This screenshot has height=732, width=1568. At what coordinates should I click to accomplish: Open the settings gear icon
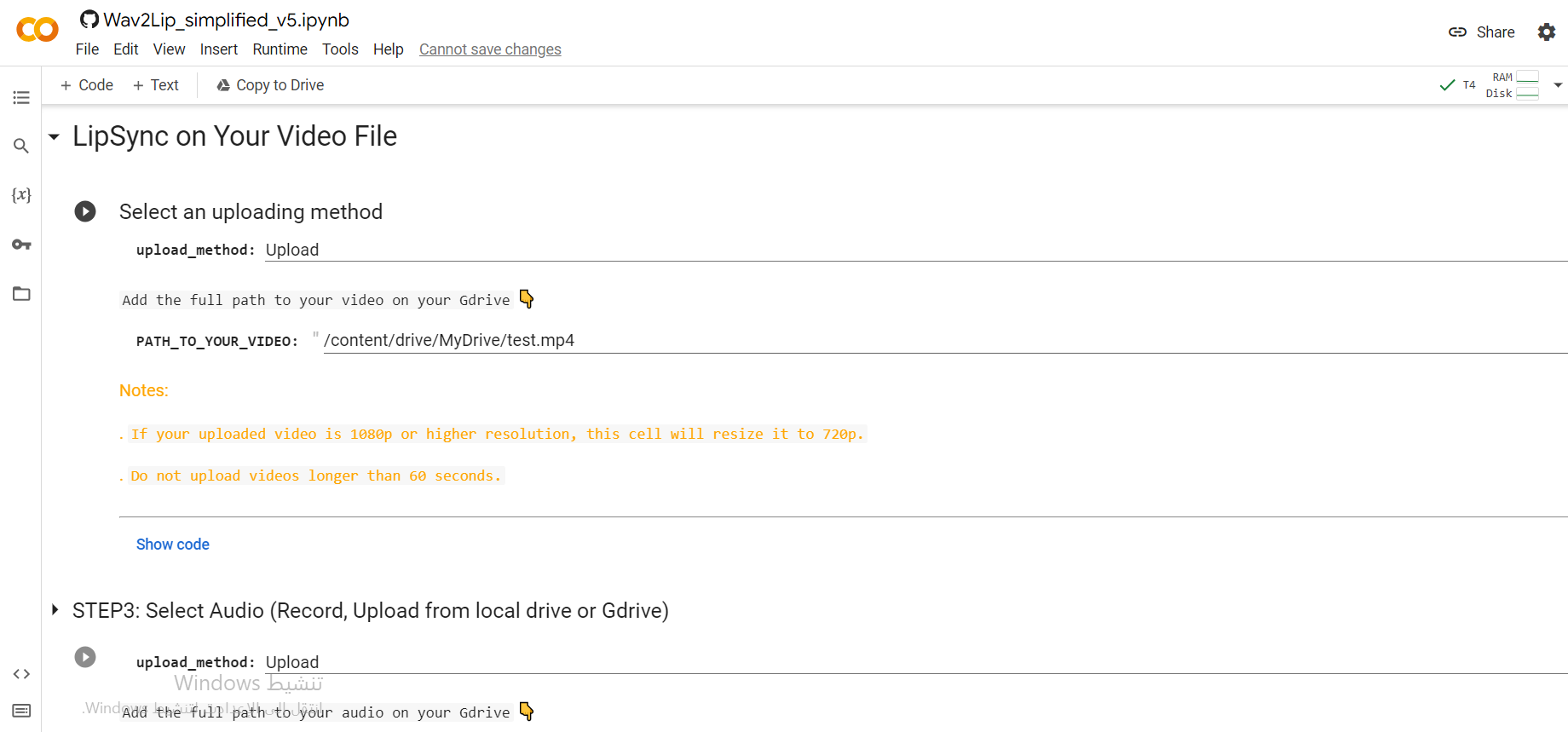[x=1546, y=32]
